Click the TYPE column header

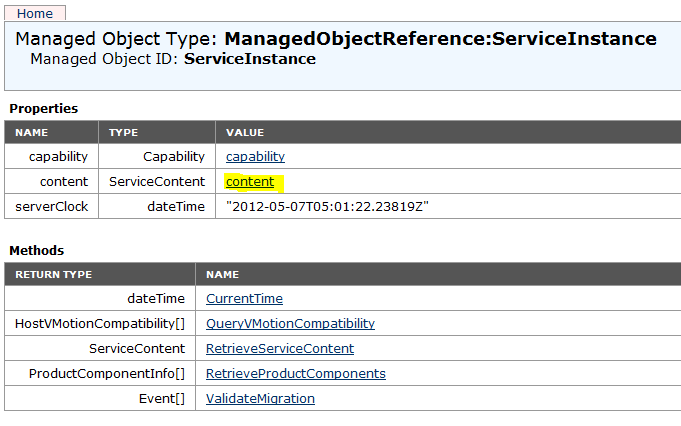[x=123, y=133]
